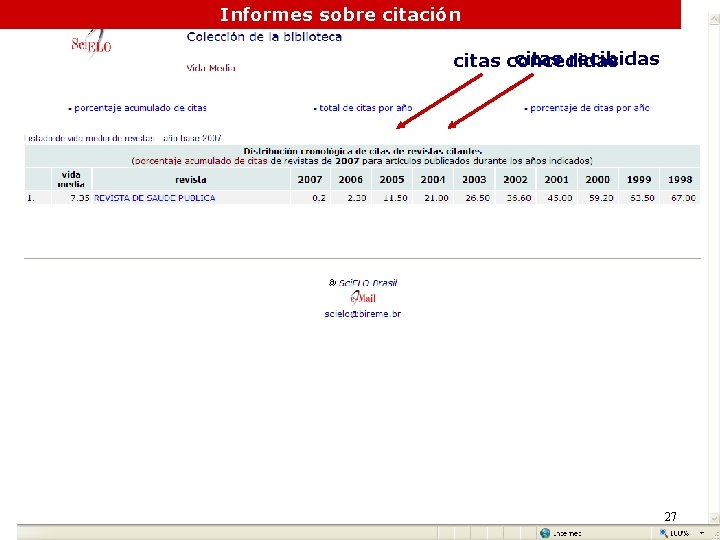This screenshot has width=720, height=540.
Task: Click the 2007 year column header
Action: [x=310, y=180]
